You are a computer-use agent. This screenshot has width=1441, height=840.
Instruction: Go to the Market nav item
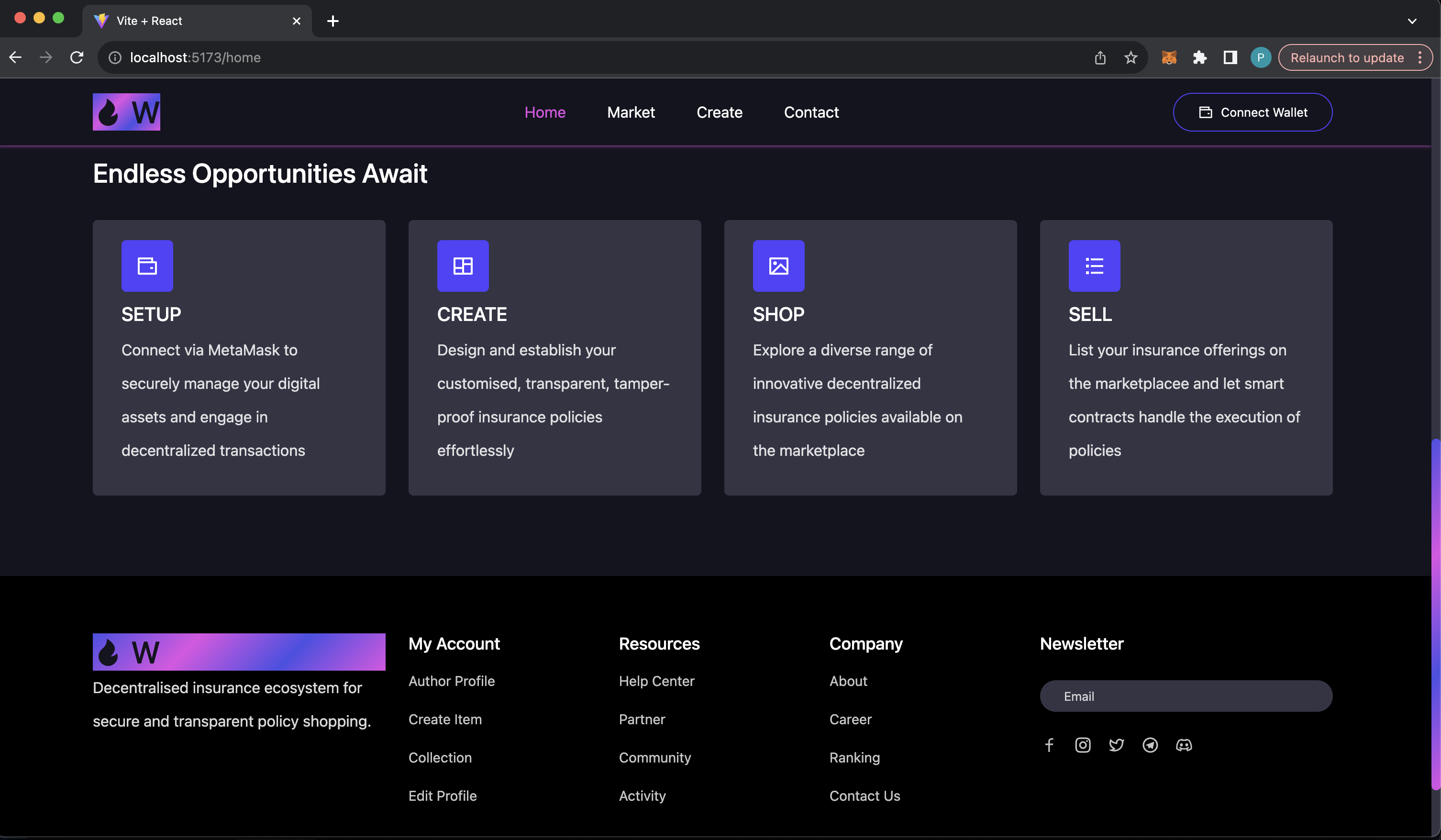631,112
